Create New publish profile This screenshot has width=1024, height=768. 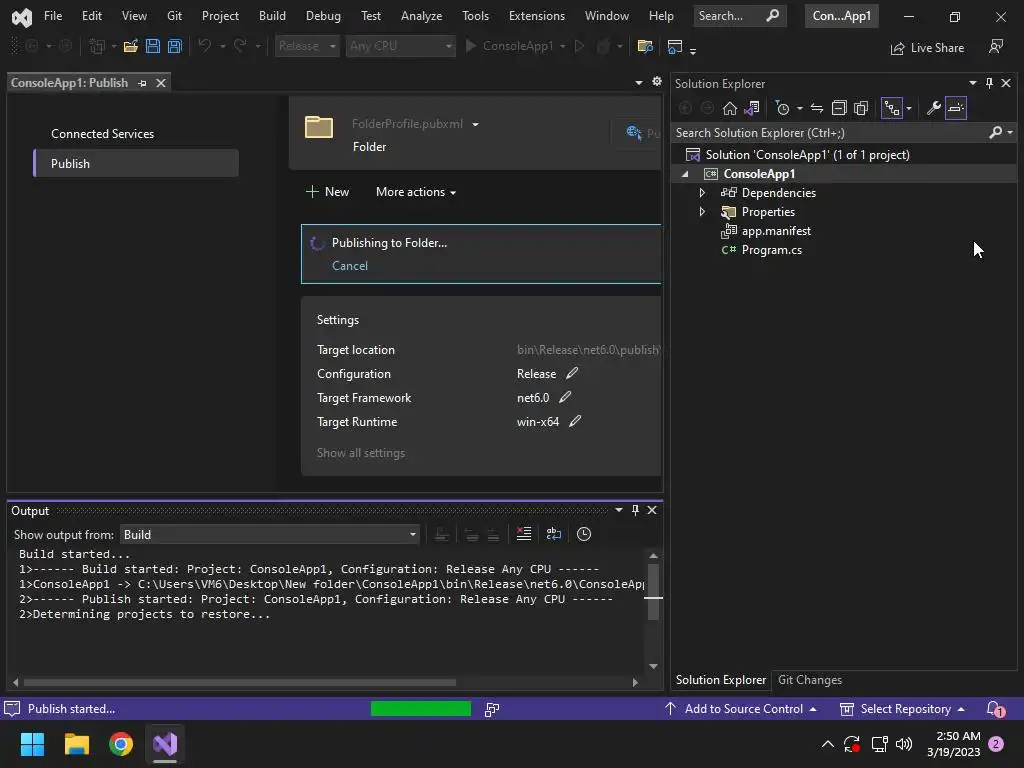coord(327,192)
